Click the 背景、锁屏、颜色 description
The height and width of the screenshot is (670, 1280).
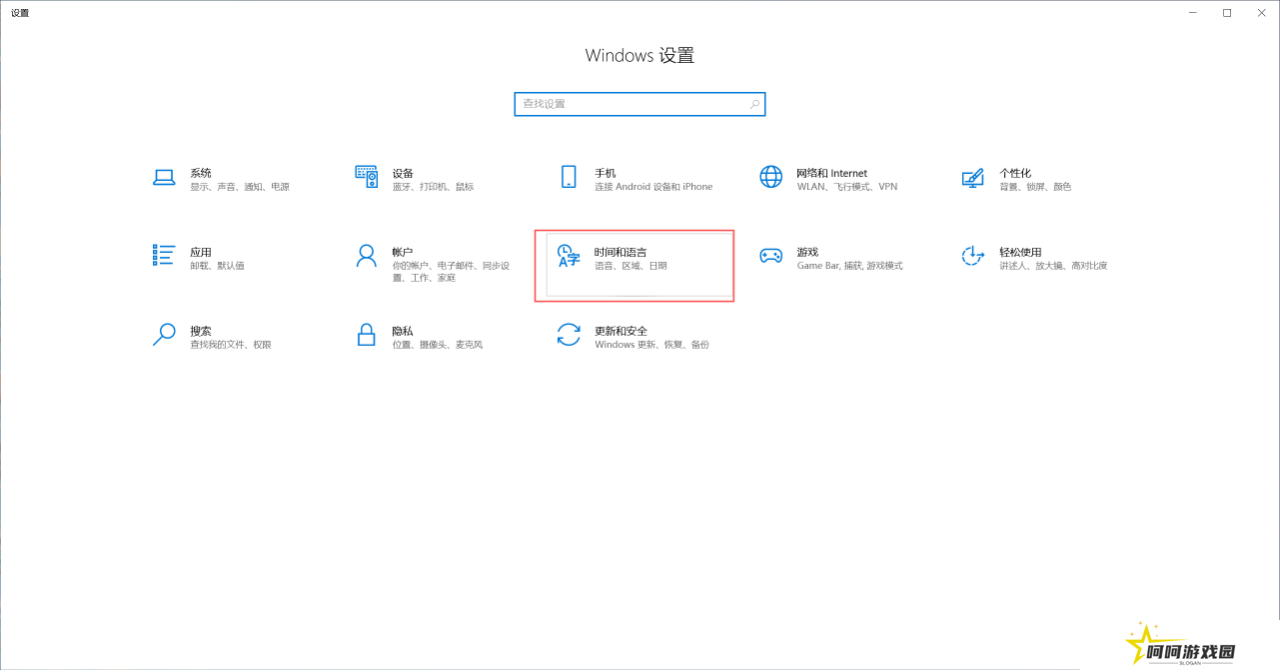[1035, 187]
